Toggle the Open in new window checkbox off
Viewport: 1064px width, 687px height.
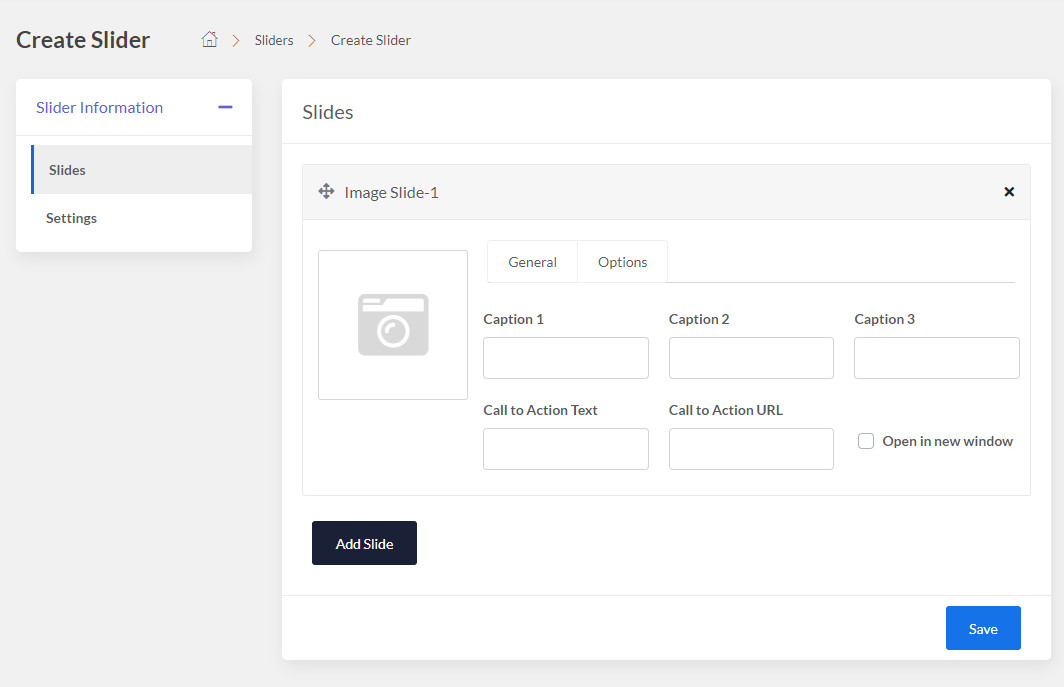click(x=865, y=441)
